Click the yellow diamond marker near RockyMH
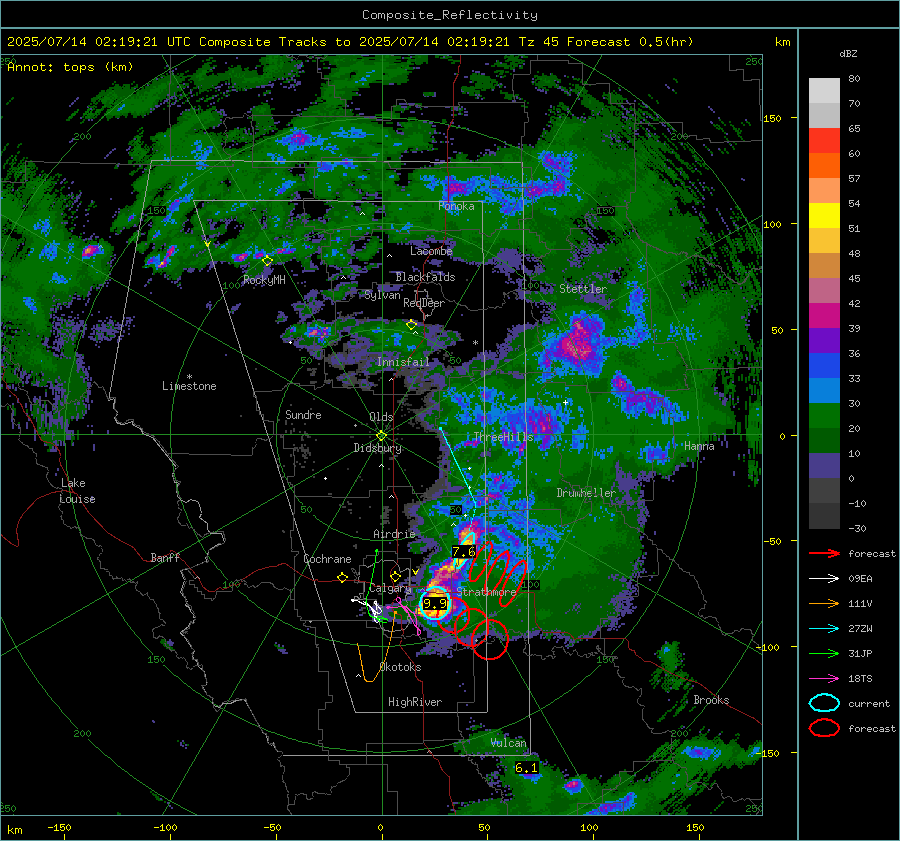 pos(267,261)
